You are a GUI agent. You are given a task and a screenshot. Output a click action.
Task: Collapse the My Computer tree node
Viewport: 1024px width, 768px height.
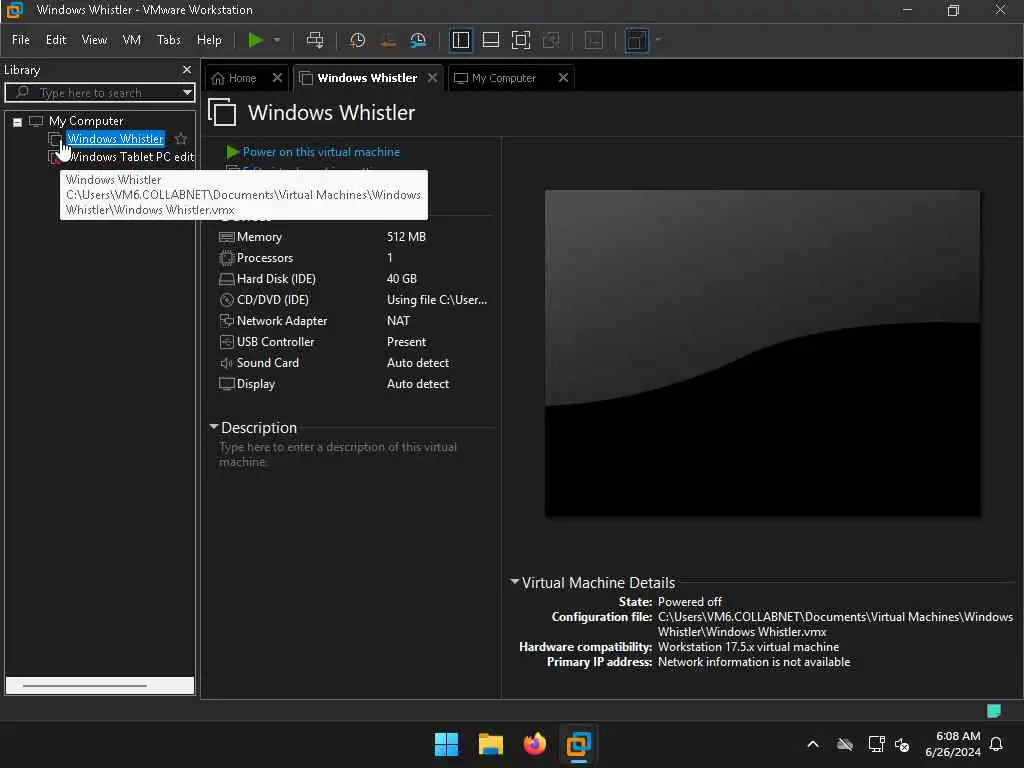click(x=18, y=122)
